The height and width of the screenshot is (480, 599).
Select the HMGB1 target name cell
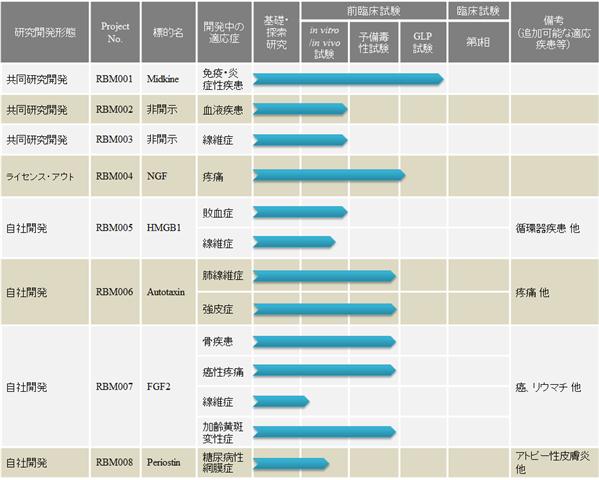[x=168, y=228]
